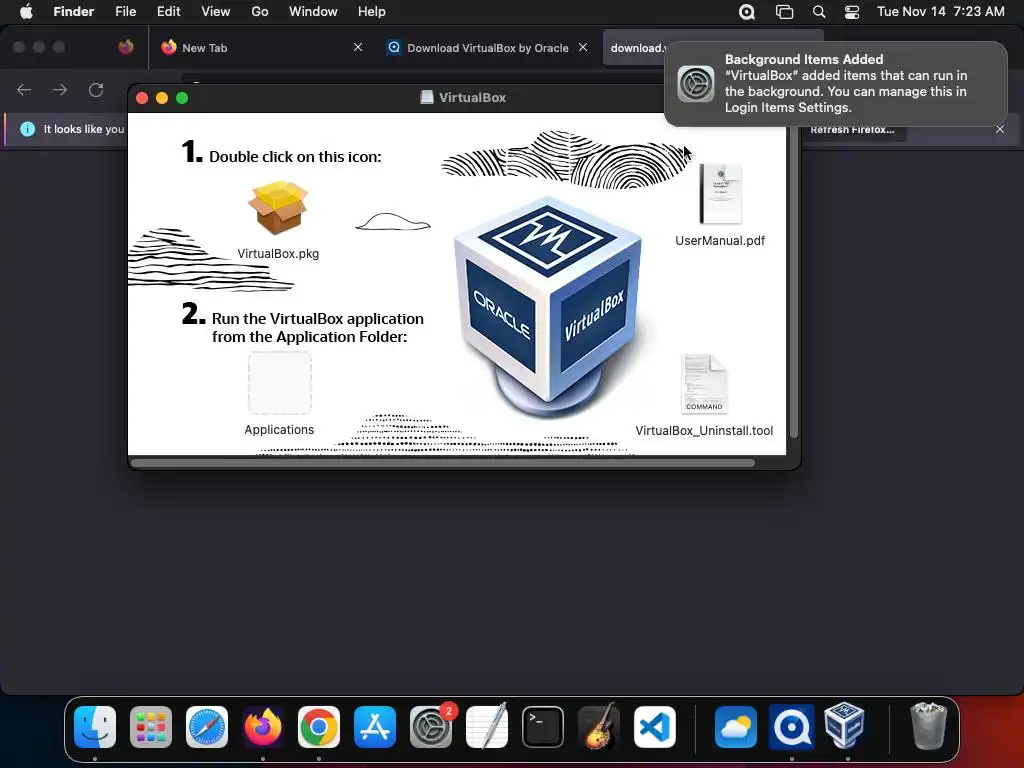1024x768 pixels.
Task: Click the Firefox pinned tab icon
Action: click(x=126, y=47)
